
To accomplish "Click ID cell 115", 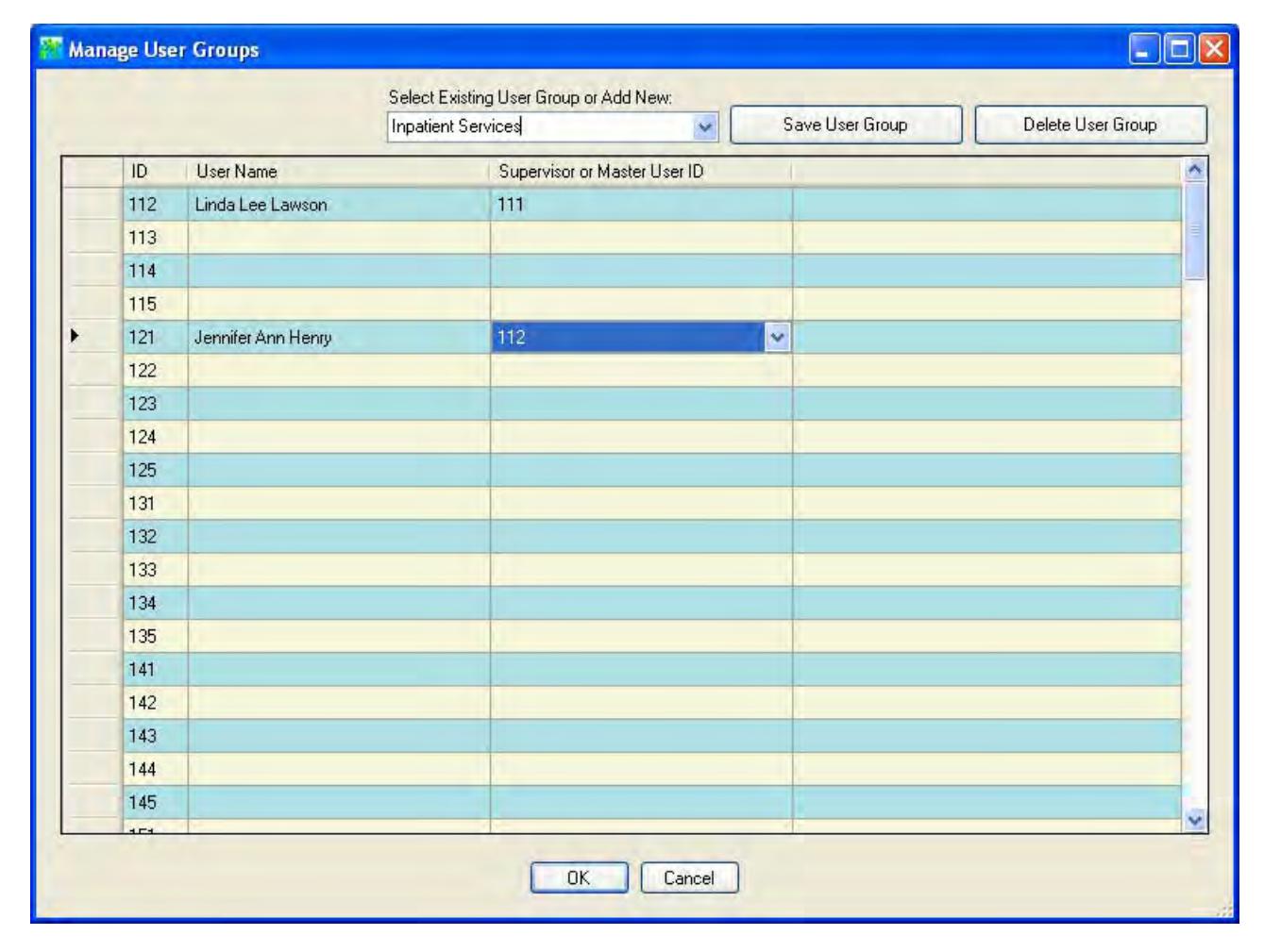I will coord(156,304).
